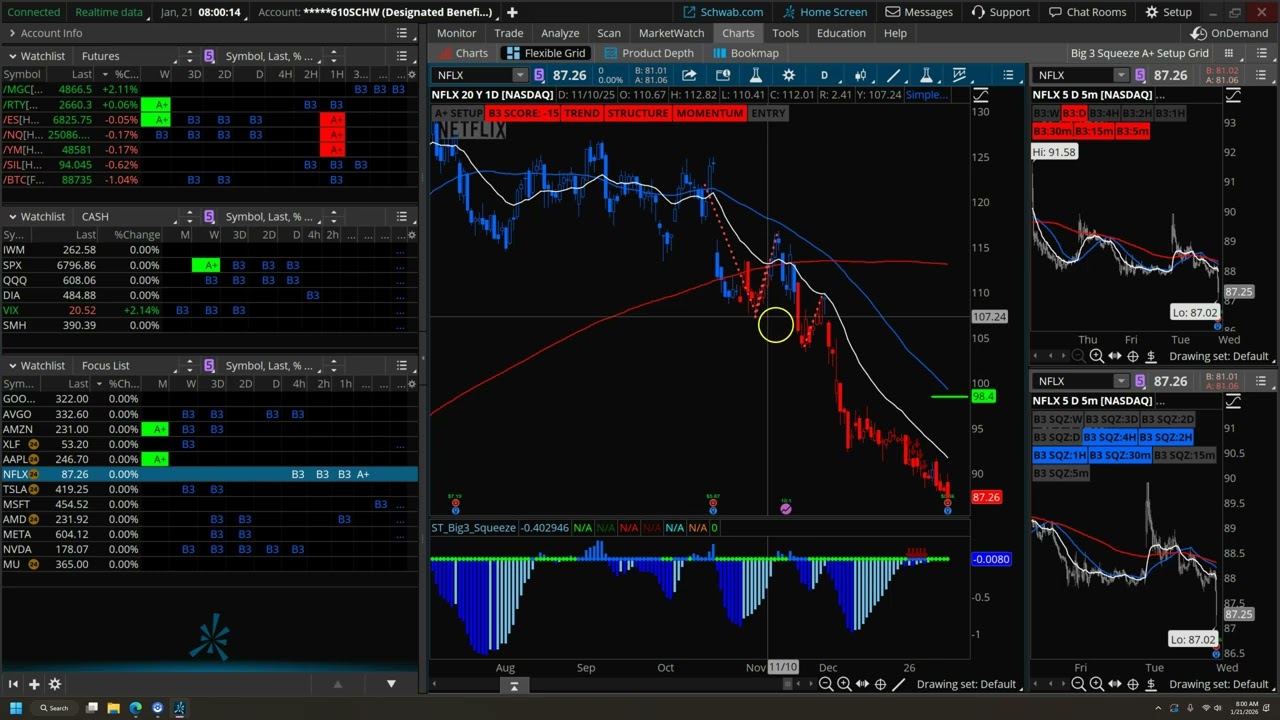Open the D timeframe selector on main chart
The height and width of the screenshot is (720, 1280).
[x=824, y=75]
